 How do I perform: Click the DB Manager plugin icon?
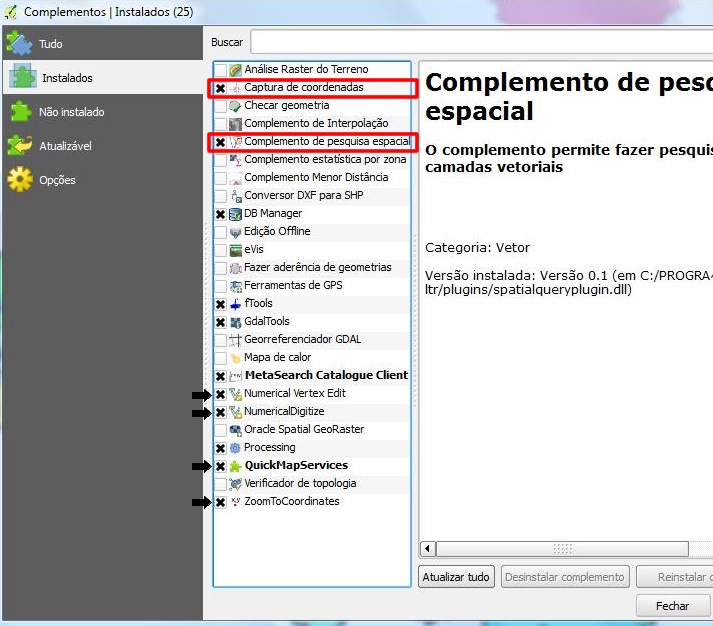pos(235,214)
